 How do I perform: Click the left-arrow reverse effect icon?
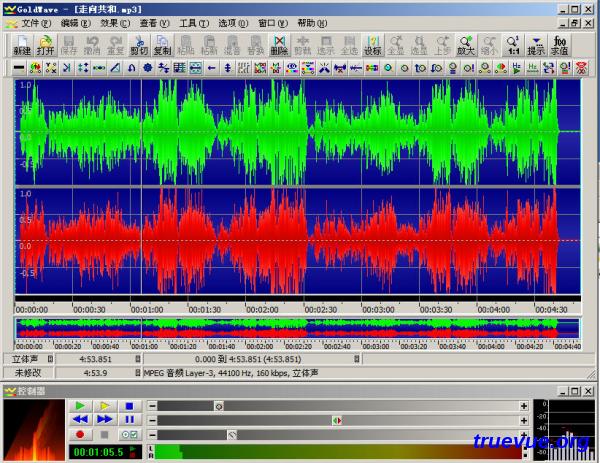[212, 68]
